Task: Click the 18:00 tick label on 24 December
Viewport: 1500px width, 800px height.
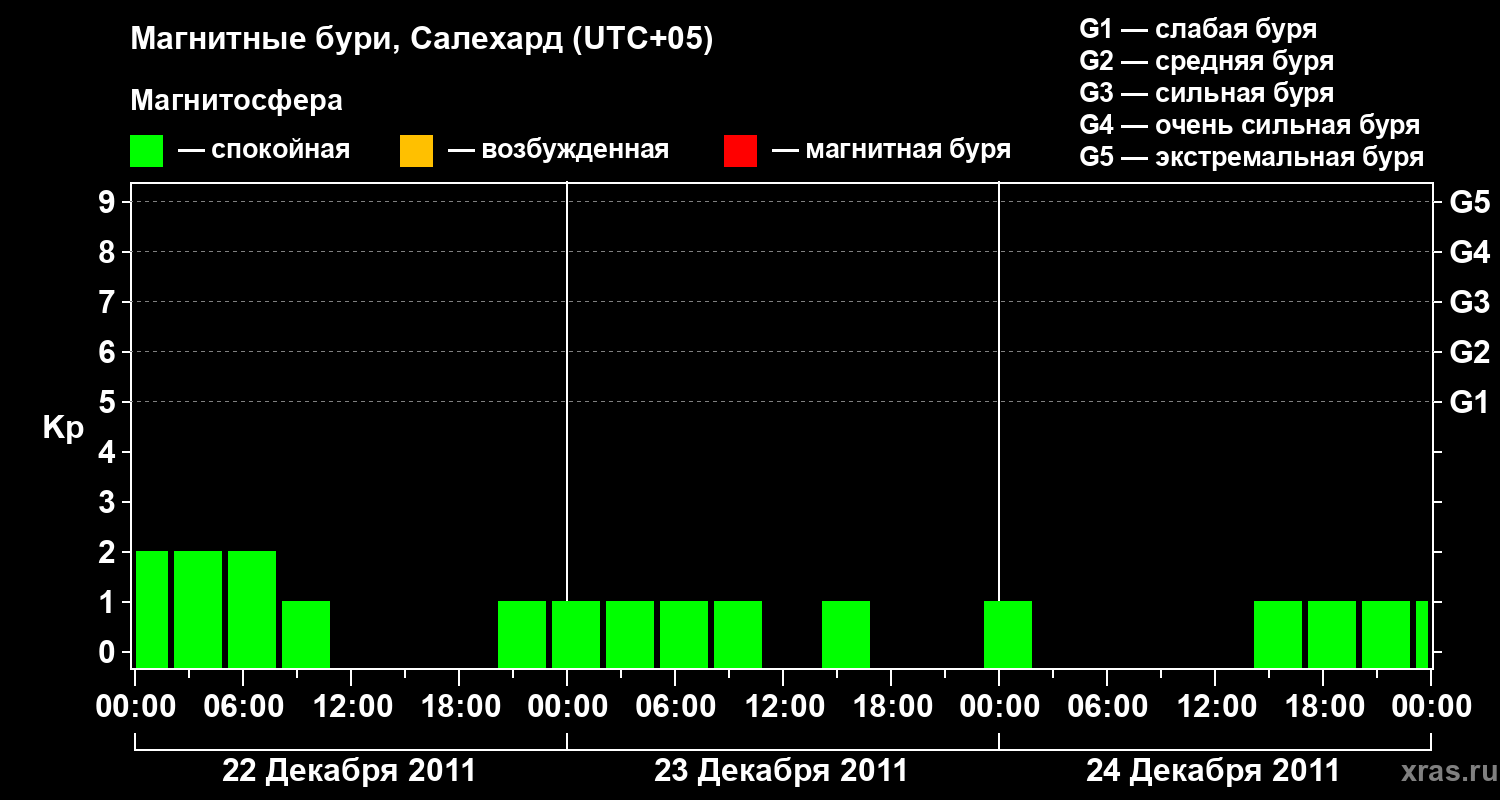Action: [1323, 706]
